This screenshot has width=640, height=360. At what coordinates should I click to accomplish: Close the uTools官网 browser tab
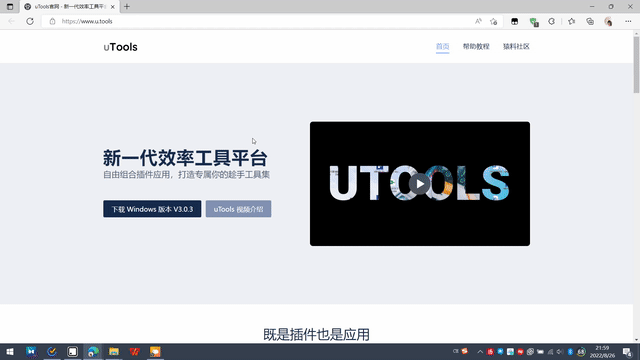113,7
